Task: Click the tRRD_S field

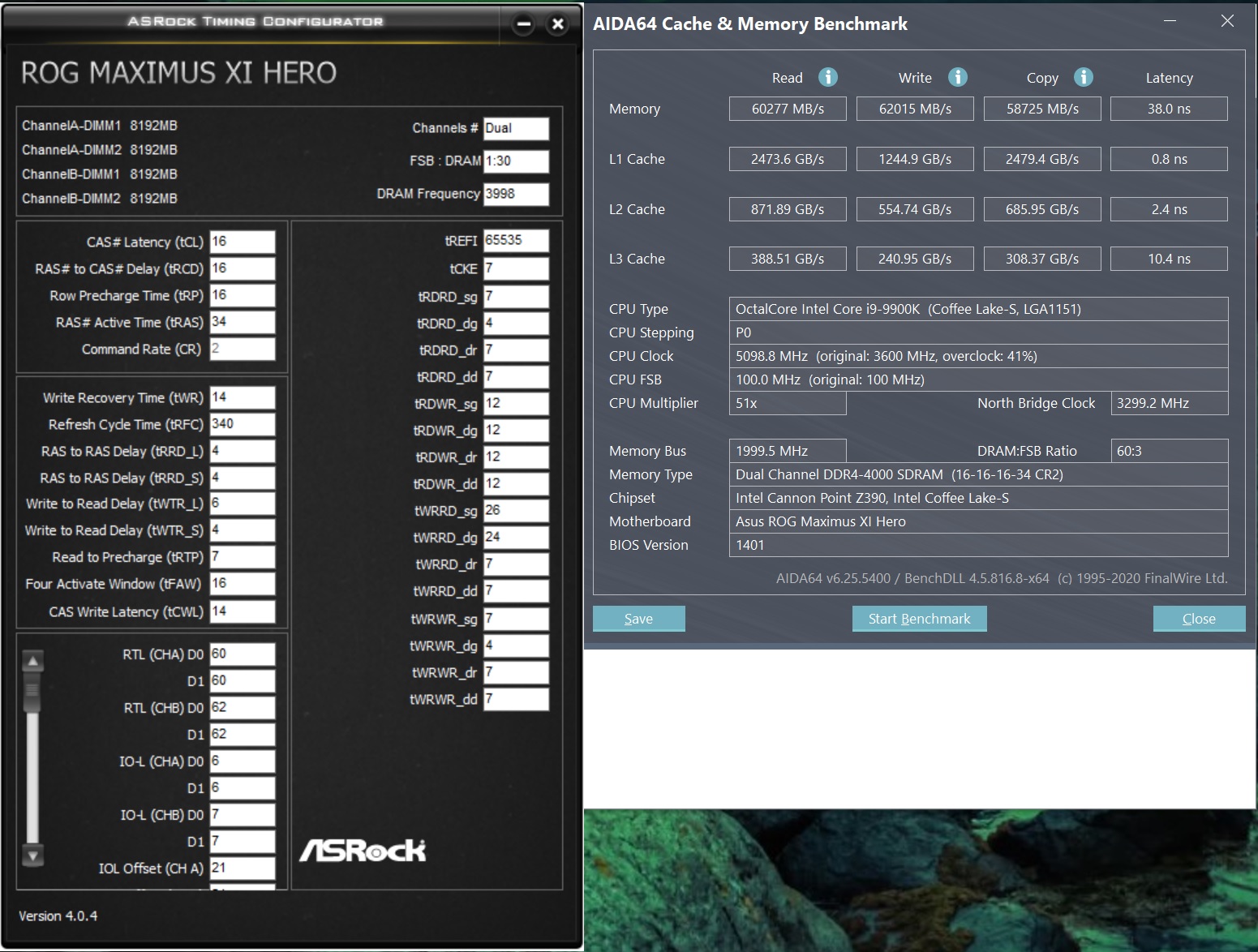Action: [x=243, y=478]
